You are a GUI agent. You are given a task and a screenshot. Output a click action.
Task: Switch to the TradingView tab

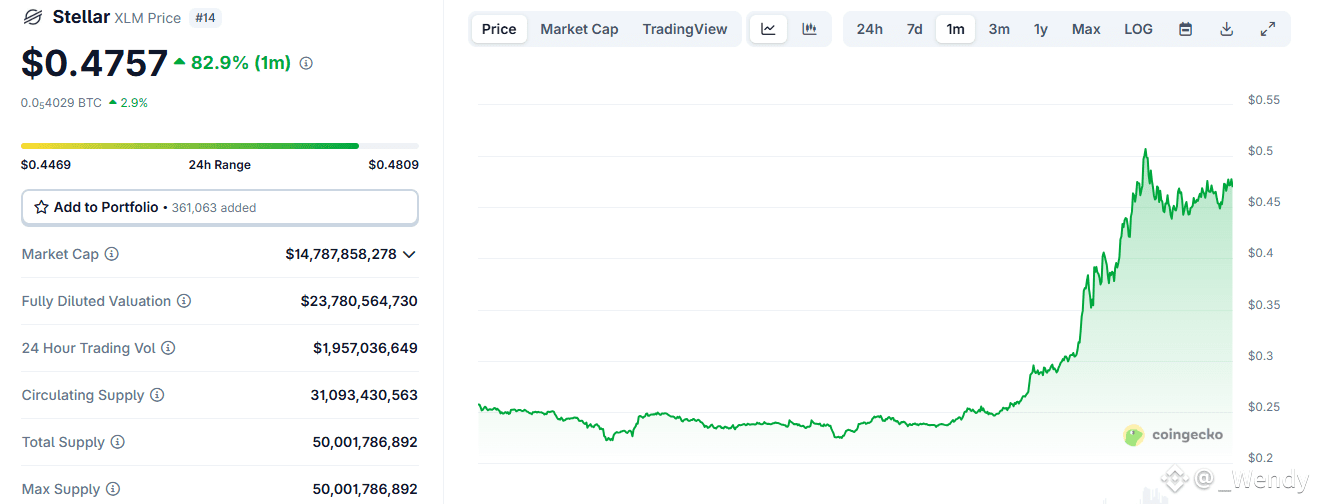pyautogui.click(x=685, y=29)
